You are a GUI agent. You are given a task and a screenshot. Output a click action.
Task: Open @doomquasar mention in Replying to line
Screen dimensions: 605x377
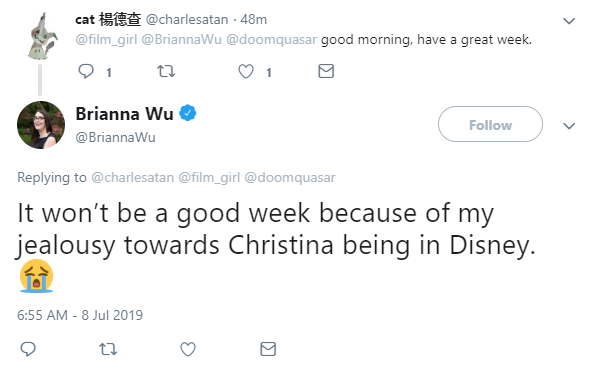point(290,178)
